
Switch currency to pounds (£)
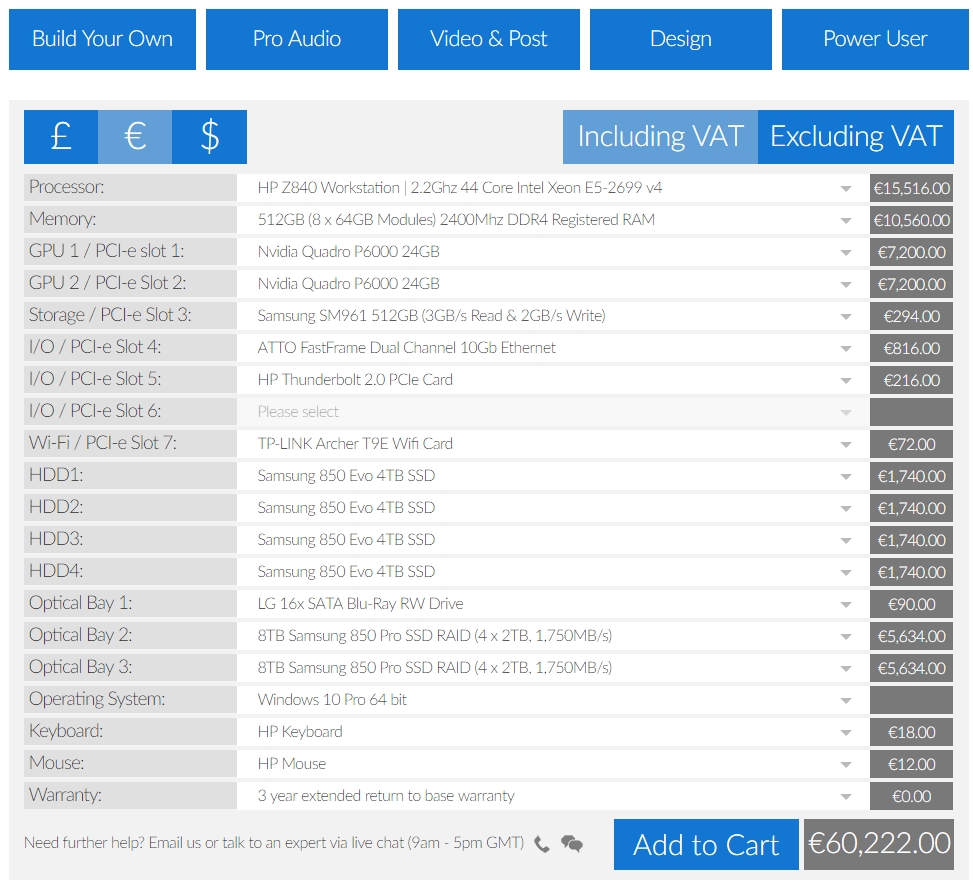(61, 137)
